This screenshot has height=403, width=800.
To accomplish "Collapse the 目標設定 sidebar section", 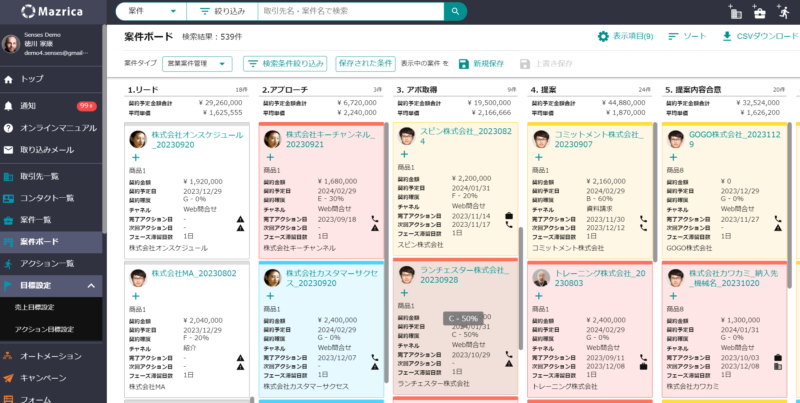I will coord(90,286).
